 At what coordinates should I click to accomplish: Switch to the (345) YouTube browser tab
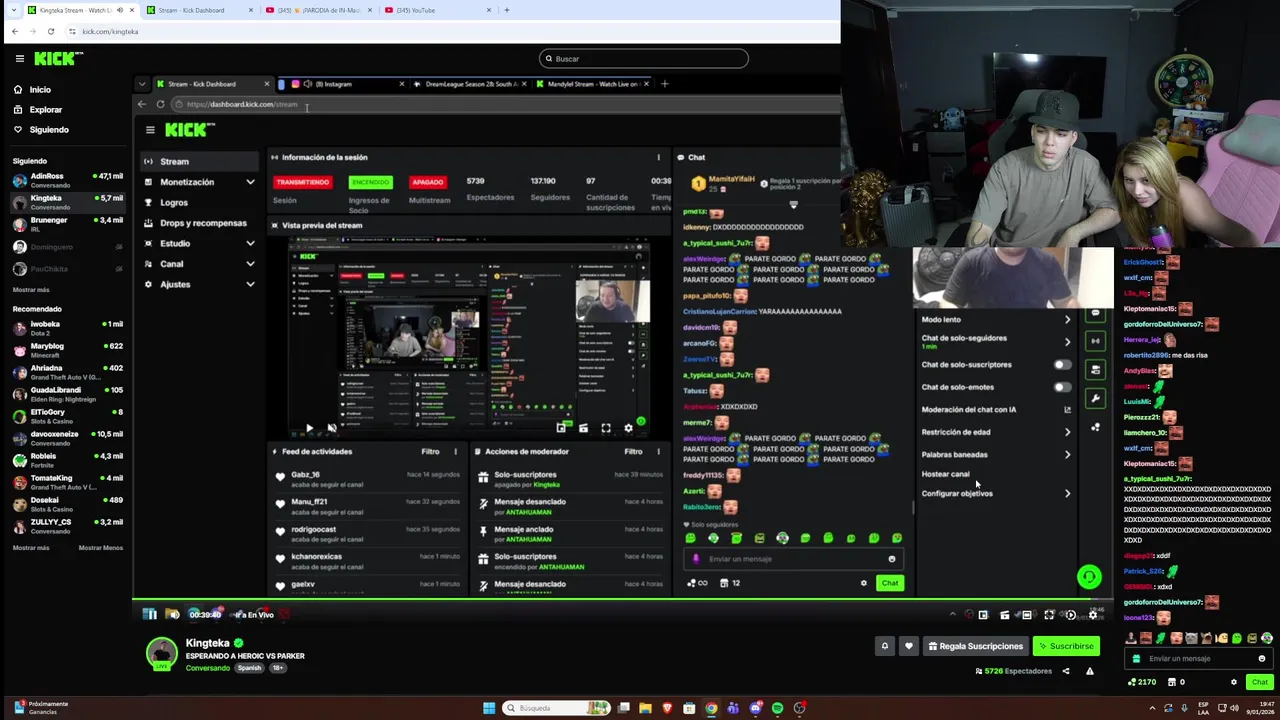437,10
